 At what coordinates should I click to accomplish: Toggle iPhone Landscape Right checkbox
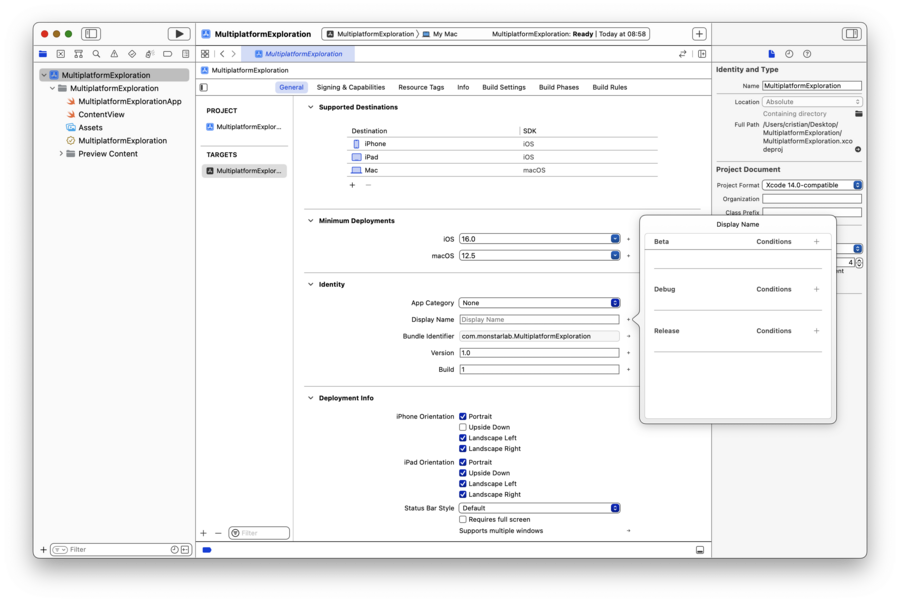coord(463,449)
